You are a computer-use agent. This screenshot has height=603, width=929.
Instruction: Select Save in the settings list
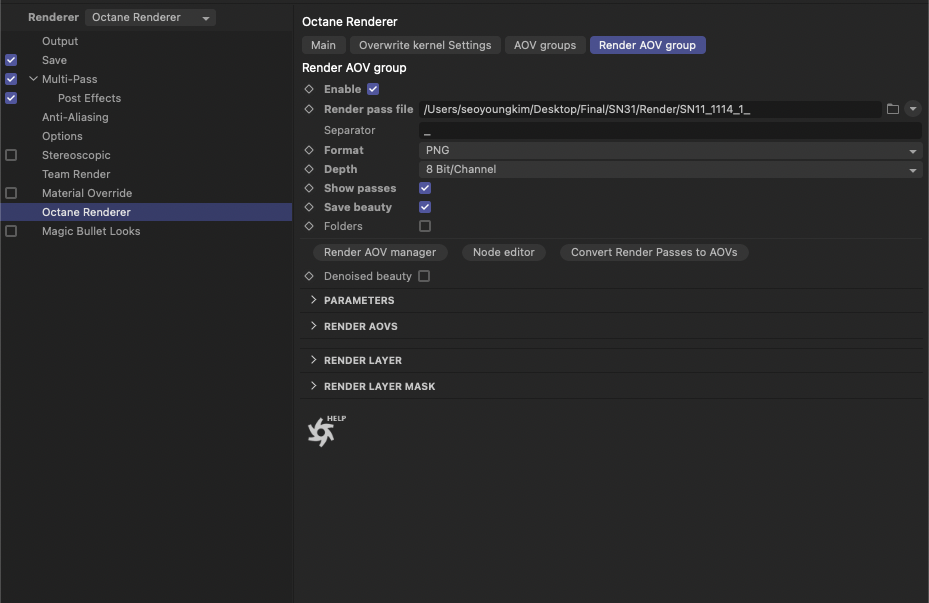[55, 60]
